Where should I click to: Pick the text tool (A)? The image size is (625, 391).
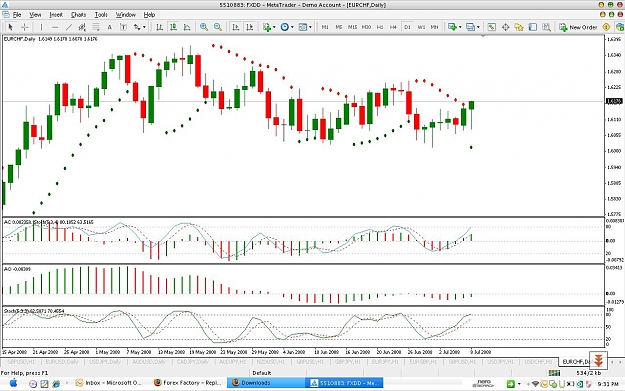110,27
